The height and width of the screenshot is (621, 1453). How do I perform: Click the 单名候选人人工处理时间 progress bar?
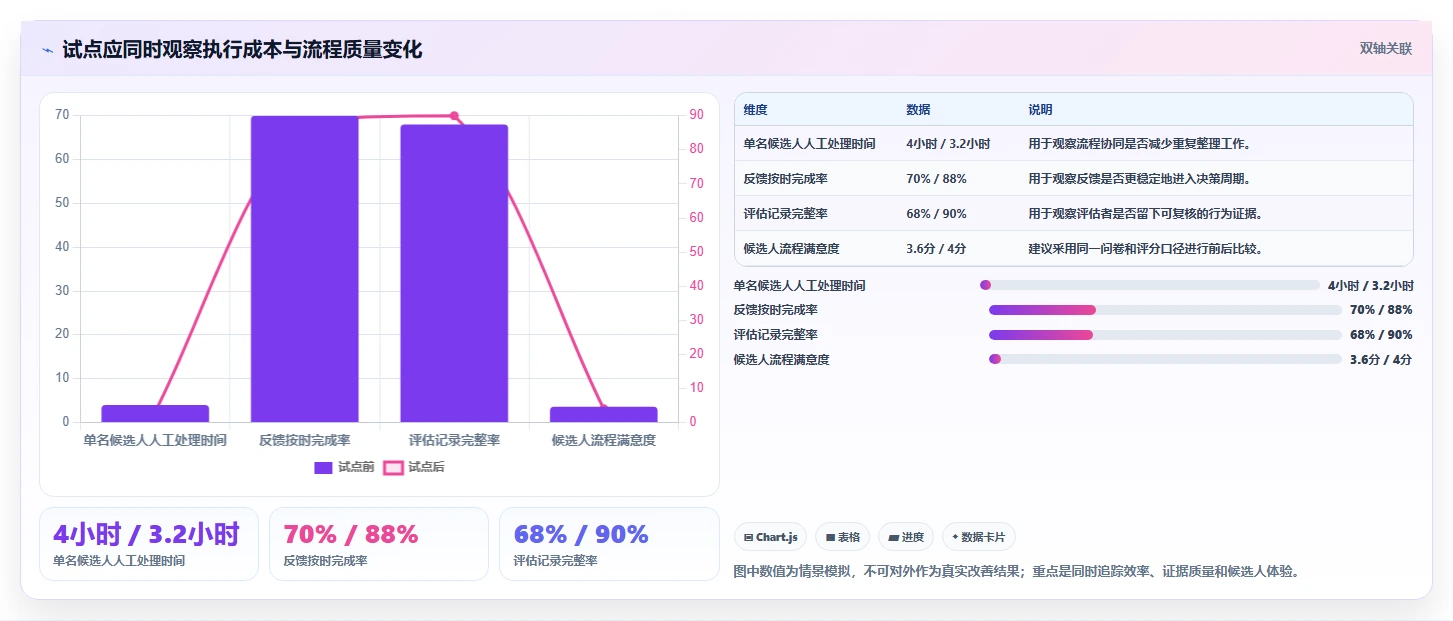pos(1150,285)
